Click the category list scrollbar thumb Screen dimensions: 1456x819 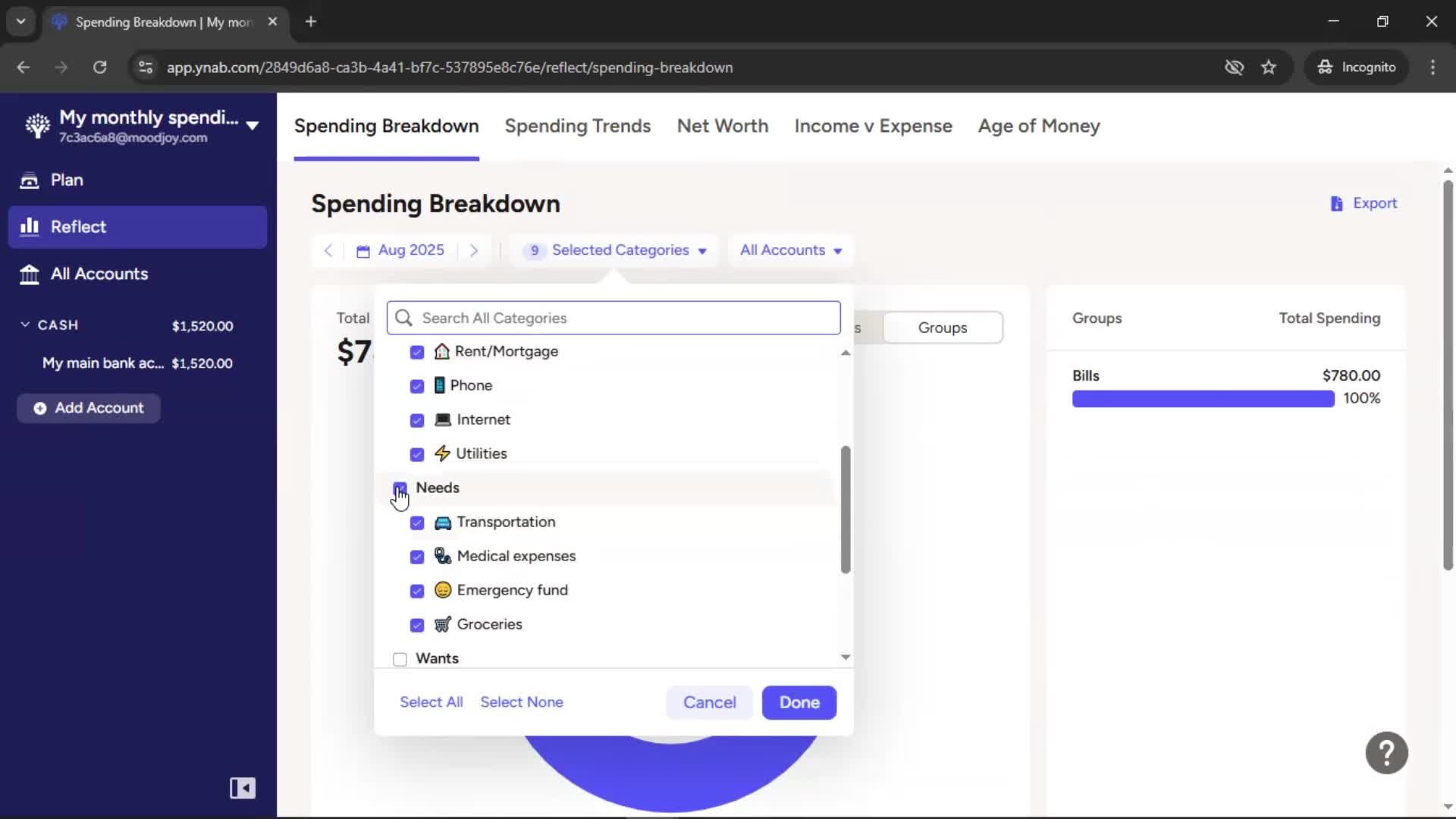coord(846,510)
